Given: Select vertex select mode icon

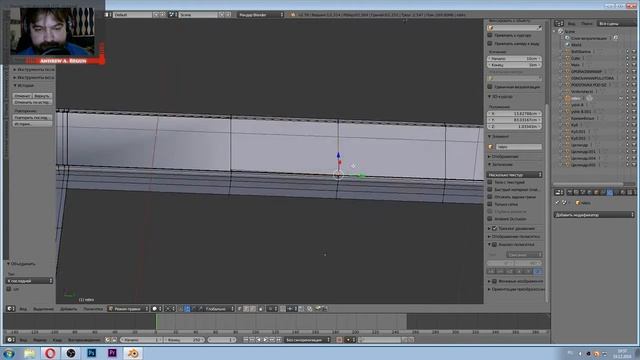Looking at the screenshot, I should (x=240, y=309).
